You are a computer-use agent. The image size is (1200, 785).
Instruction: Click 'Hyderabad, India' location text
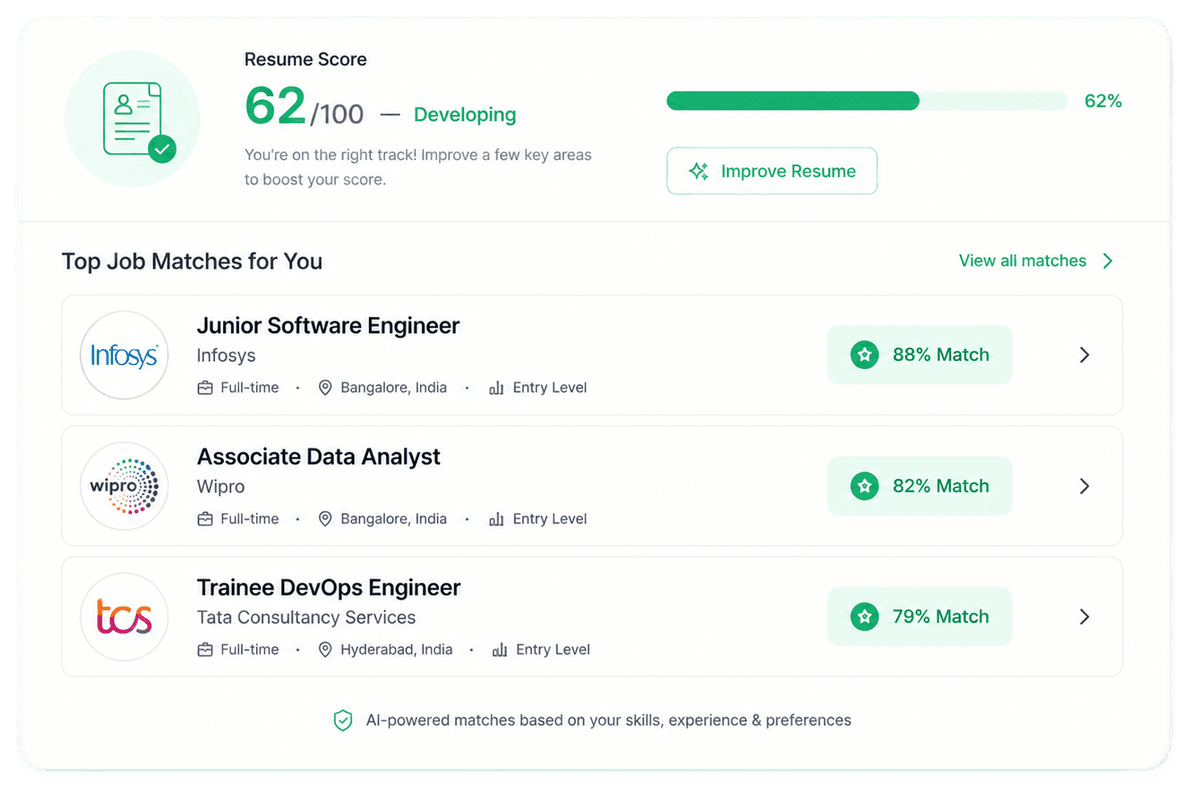pos(397,650)
